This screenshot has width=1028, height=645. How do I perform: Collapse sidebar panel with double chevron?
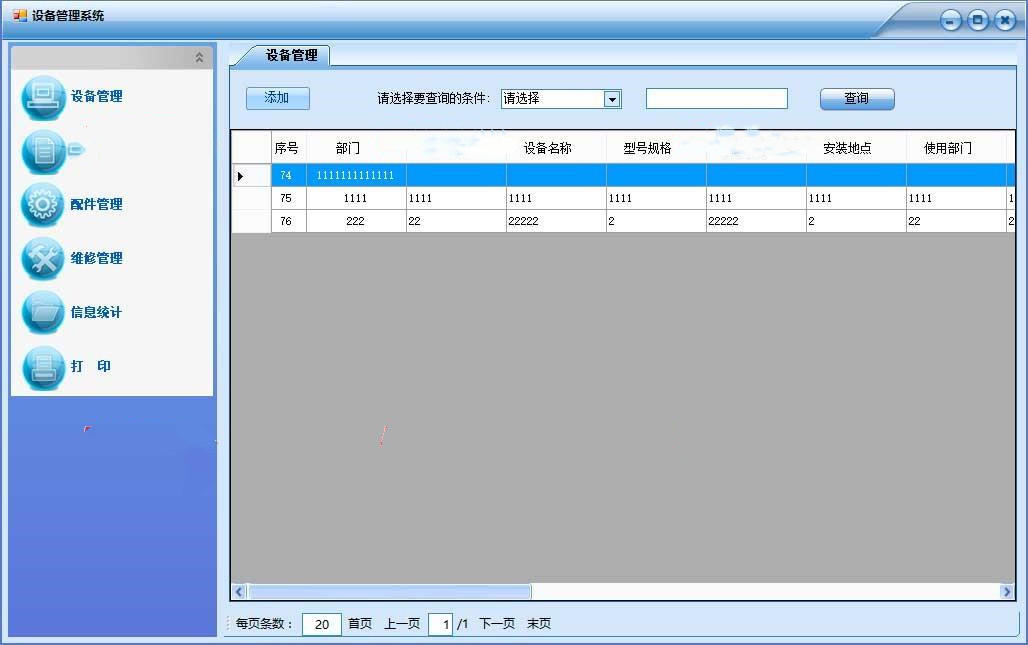[199, 58]
